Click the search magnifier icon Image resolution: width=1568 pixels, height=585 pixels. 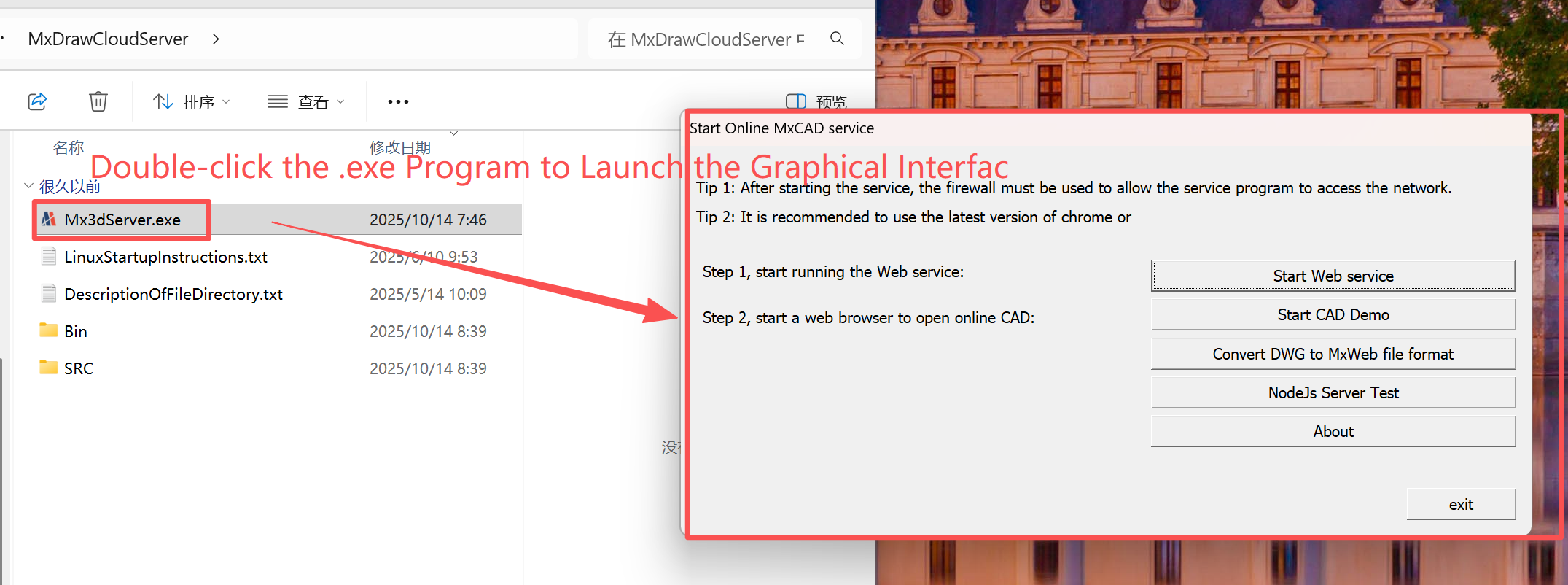[x=837, y=39]
